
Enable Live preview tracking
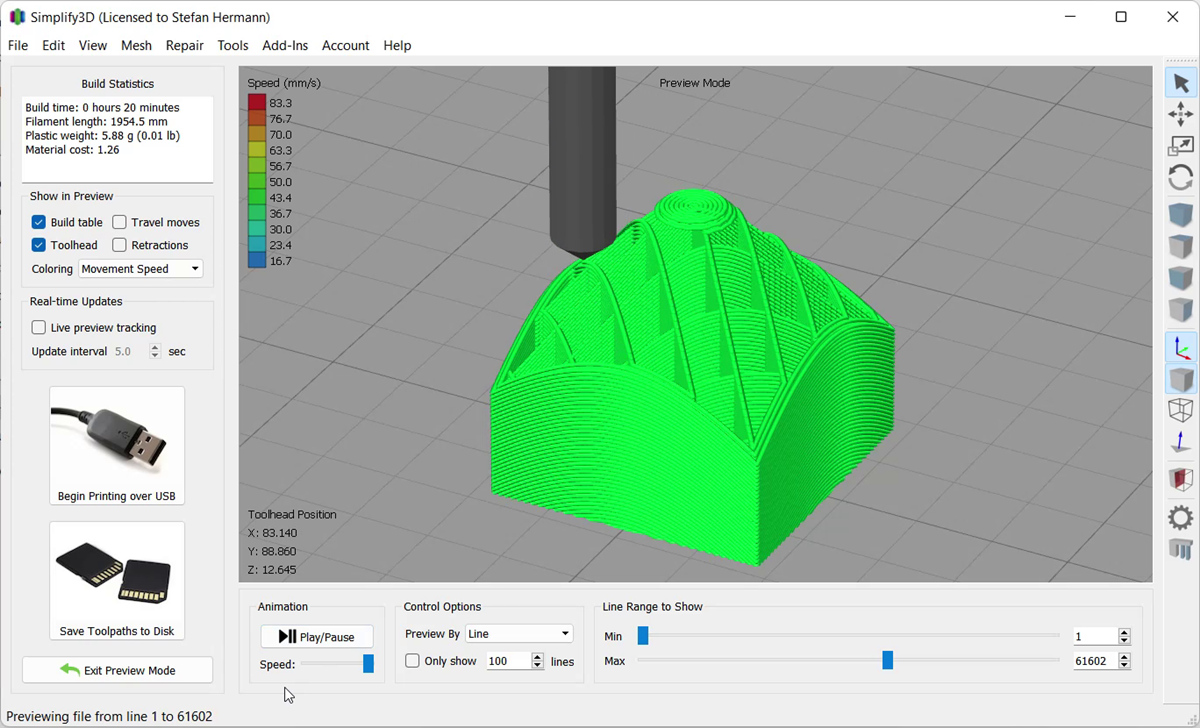(x=39, y=327)
